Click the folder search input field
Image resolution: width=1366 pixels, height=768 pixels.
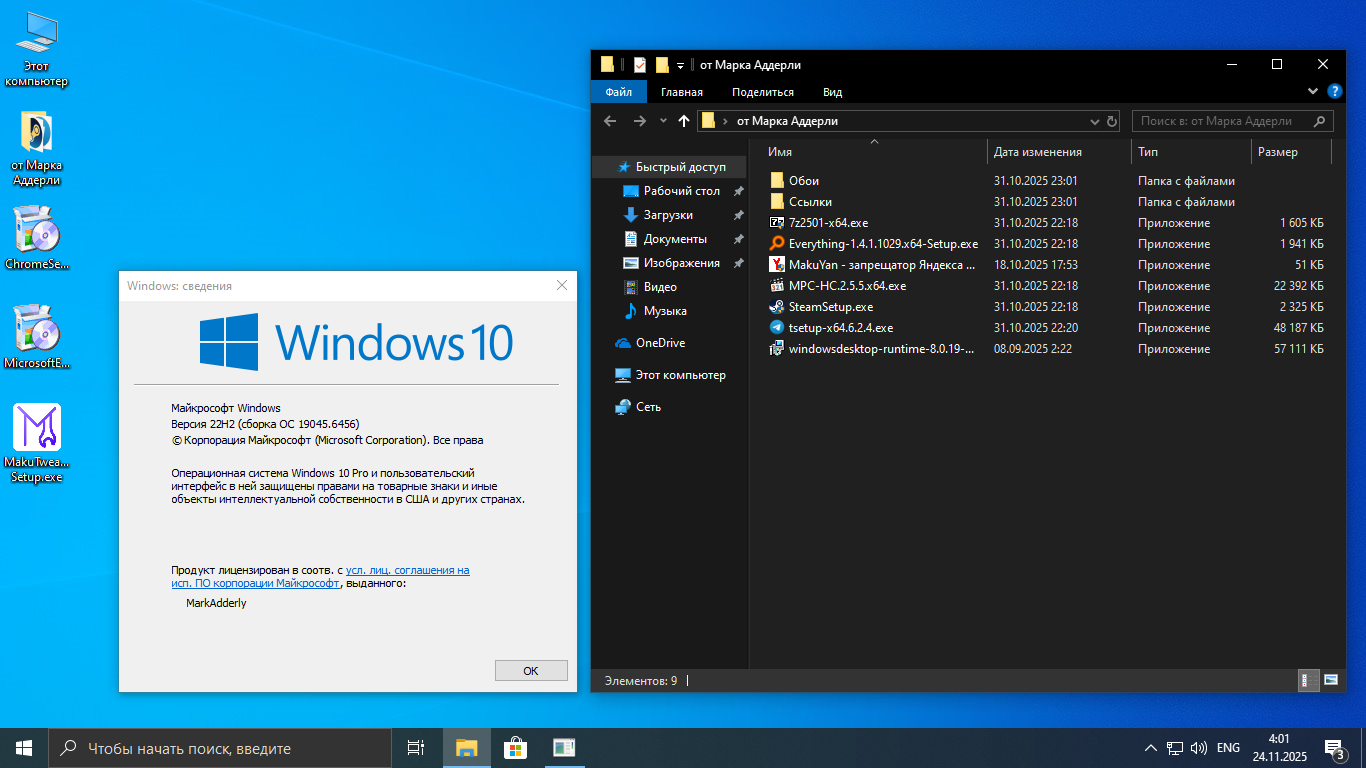[x=1222, y=121]
